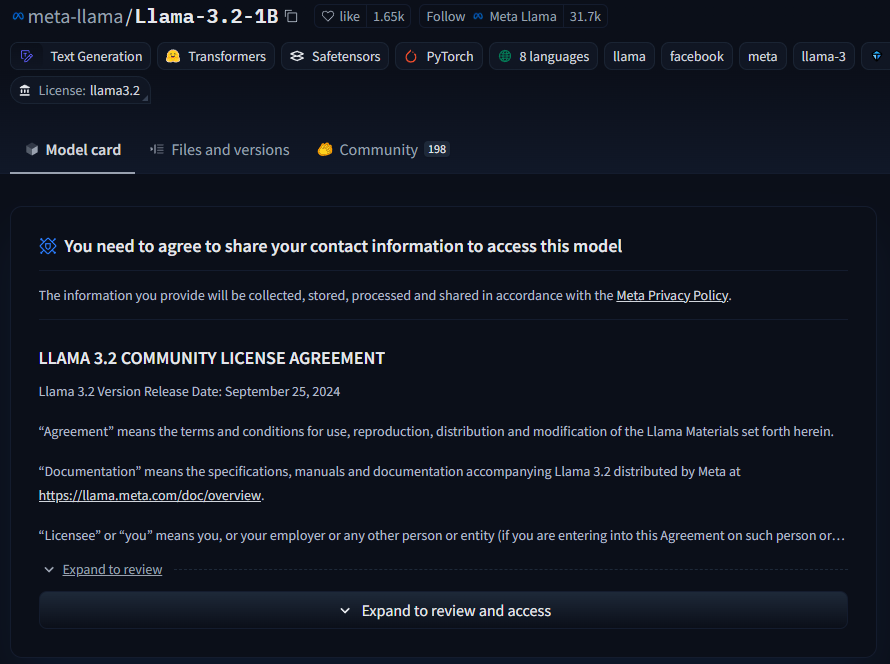
Task: Select the llama-3 tag
Action: point(824,56)
